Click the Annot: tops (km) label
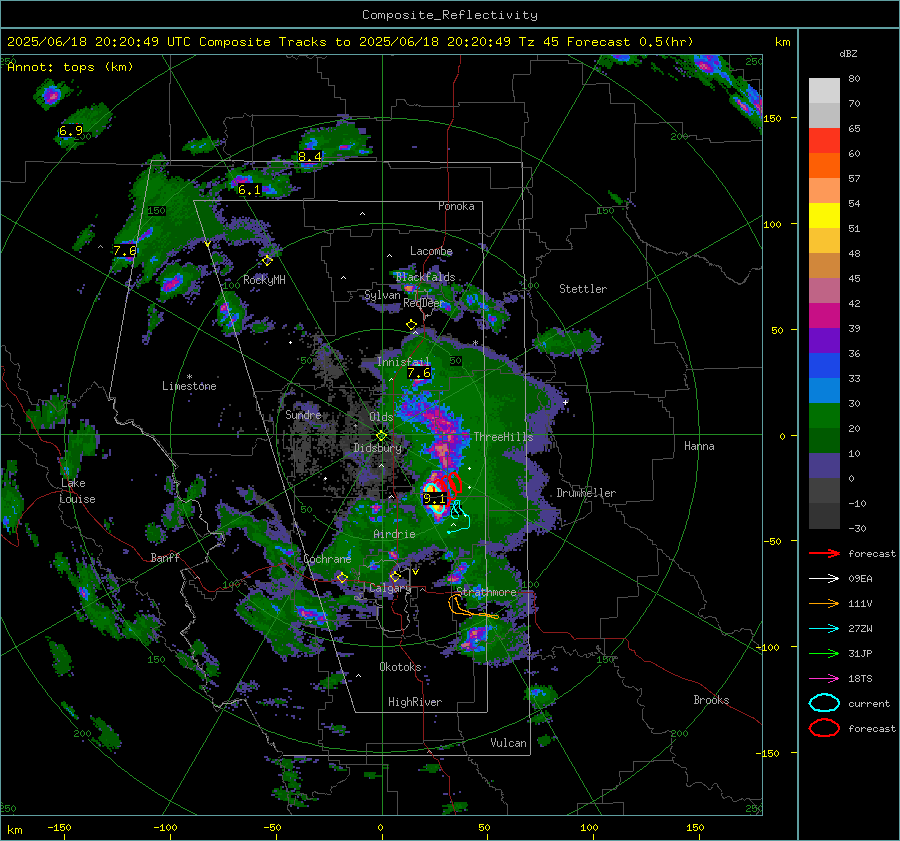Image resolution: width=900 pixels, height=841 pixels. tap(70, 67)
